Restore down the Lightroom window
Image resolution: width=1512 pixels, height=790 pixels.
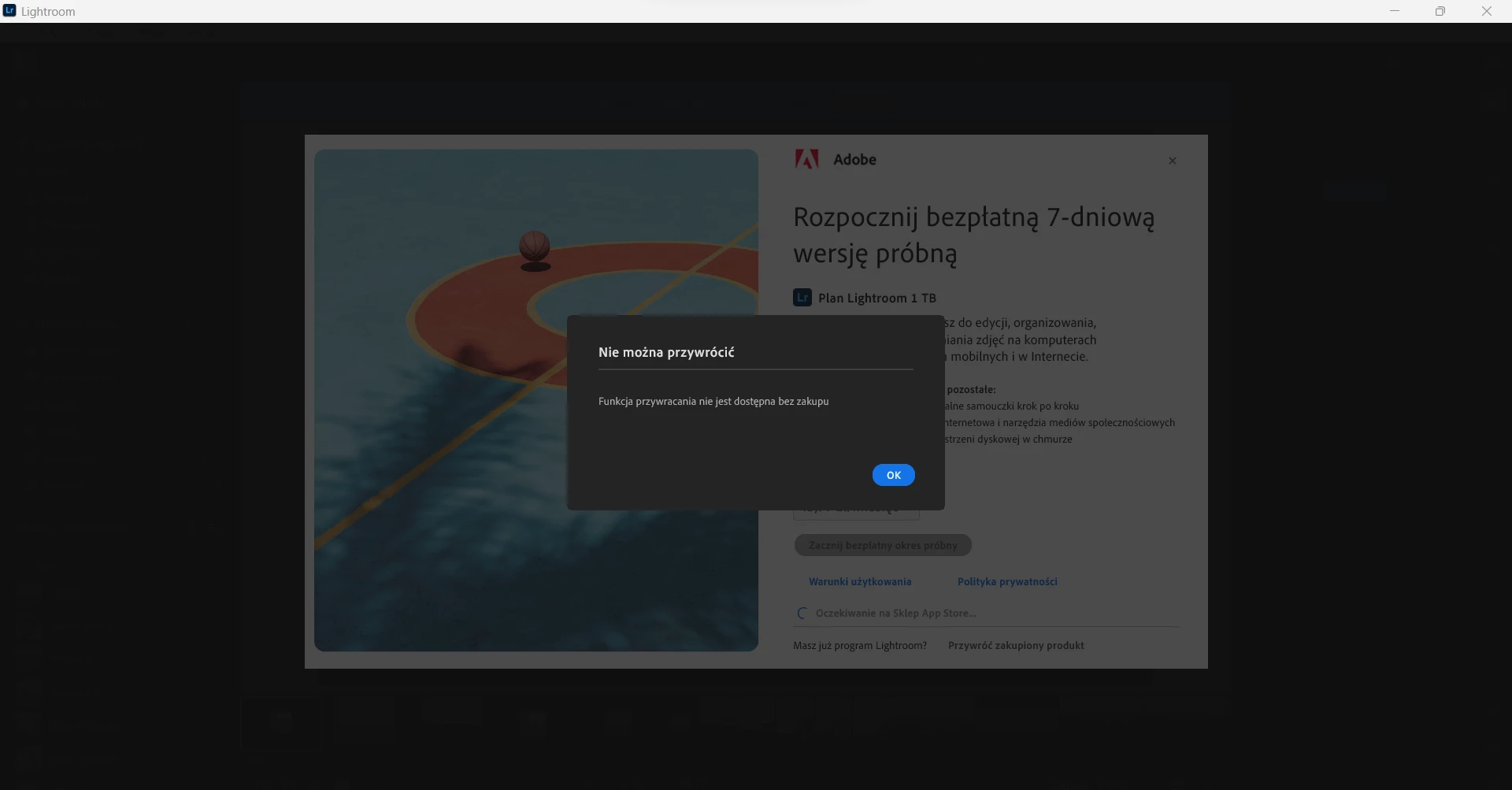tap(1440, 11)
